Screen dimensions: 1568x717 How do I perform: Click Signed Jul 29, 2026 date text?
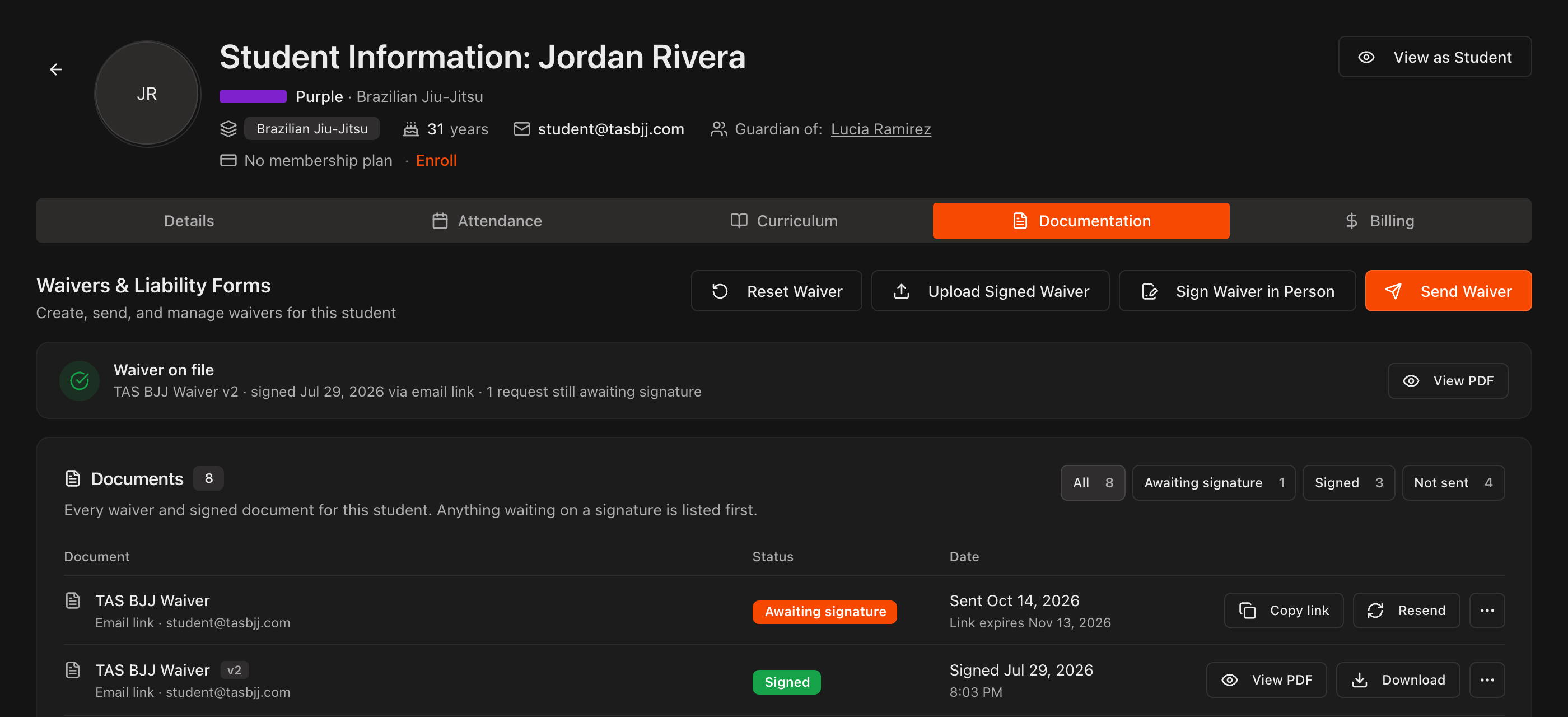coord(1021,670)
